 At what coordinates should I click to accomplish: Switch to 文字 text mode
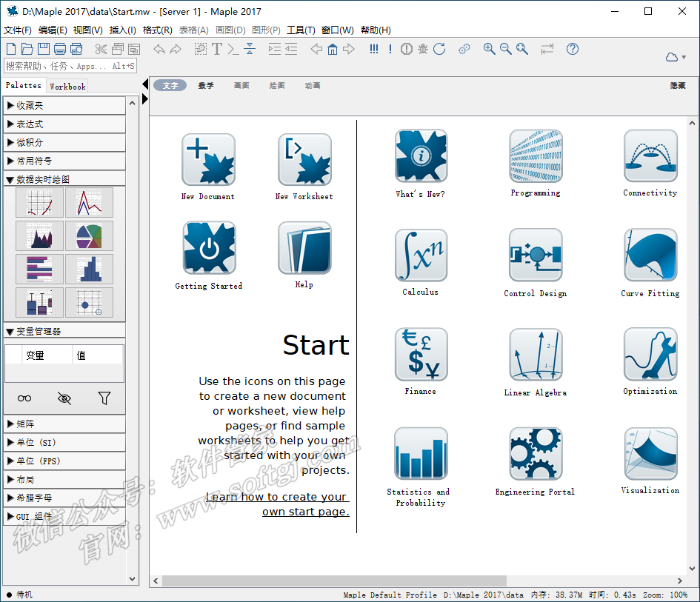click(x=170, y=85)
